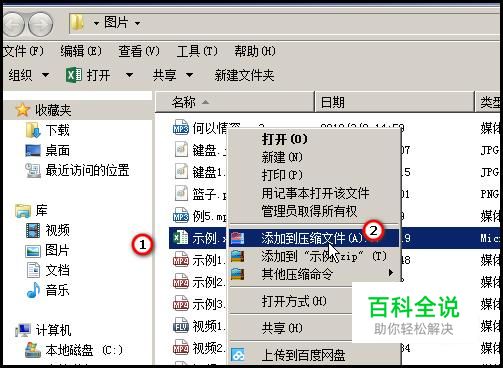
Task: Click the 库 library icon in sidebar
Action: [x=23, y=211]
